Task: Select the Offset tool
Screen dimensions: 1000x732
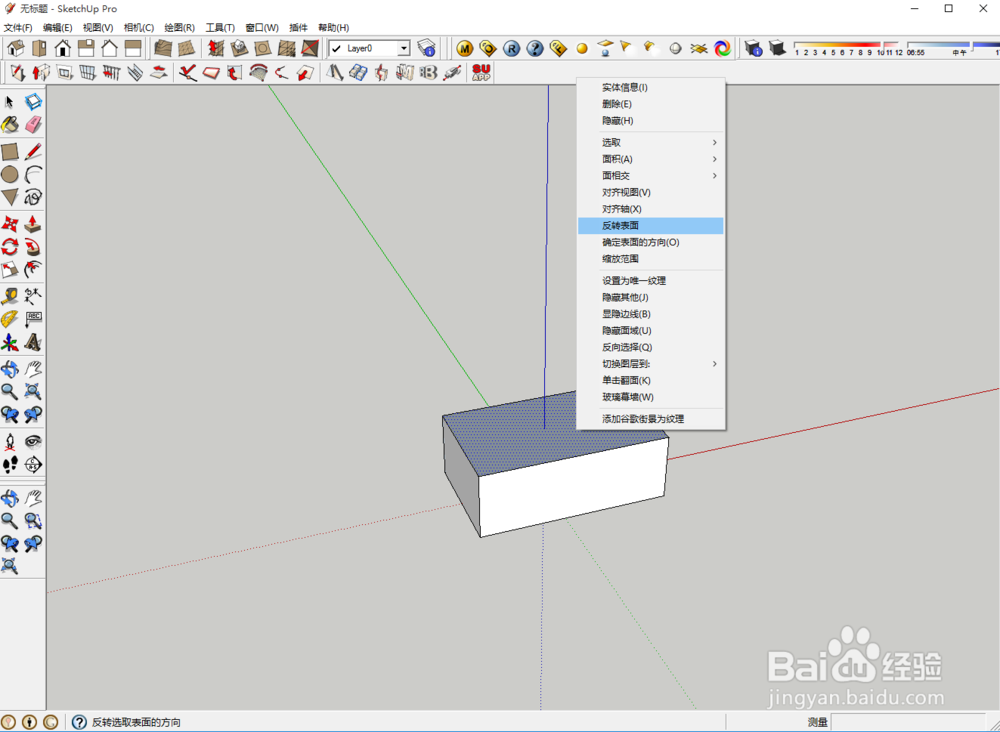Action: coord(33,270)
